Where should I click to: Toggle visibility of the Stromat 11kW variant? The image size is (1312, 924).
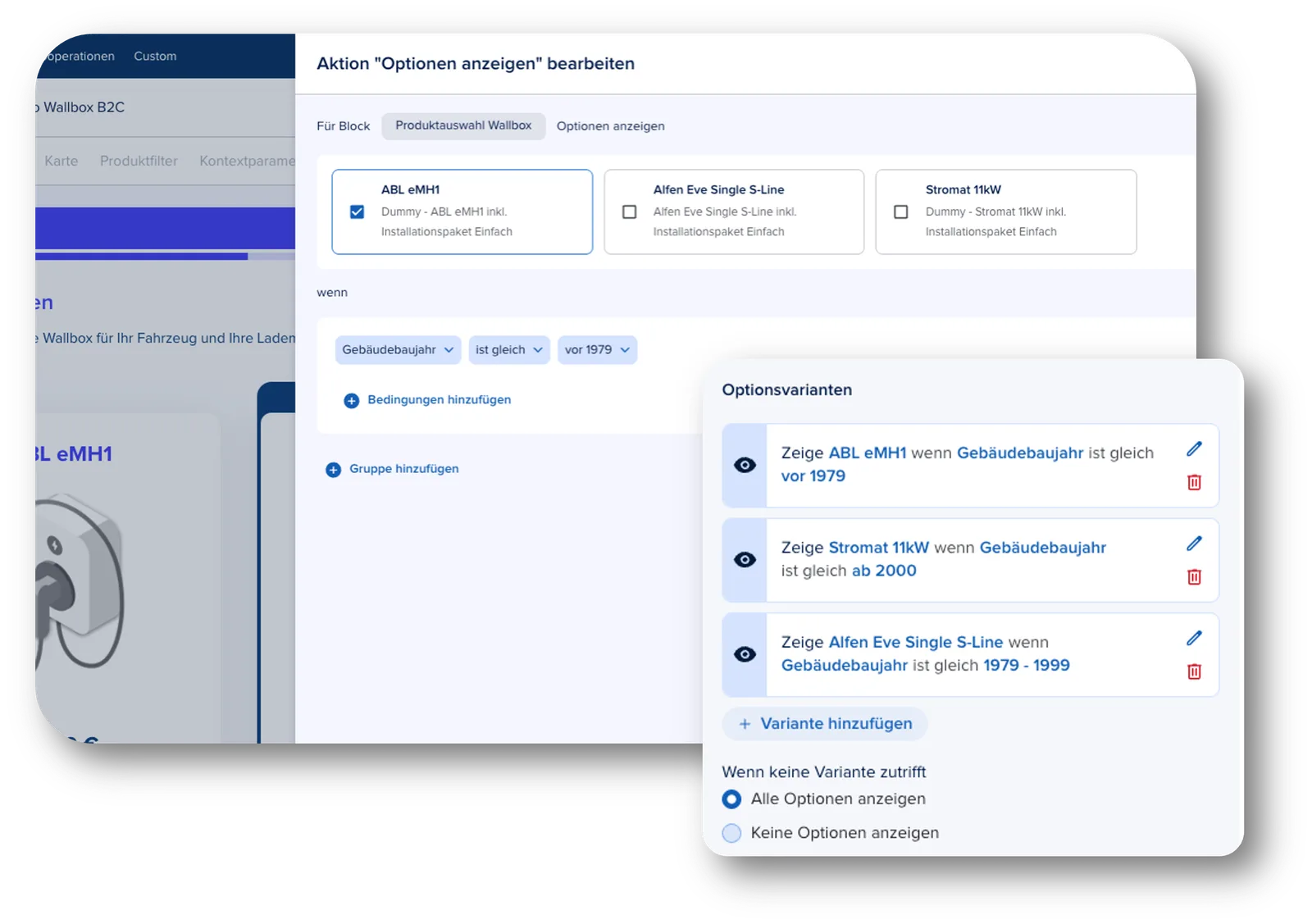(745, 560)
